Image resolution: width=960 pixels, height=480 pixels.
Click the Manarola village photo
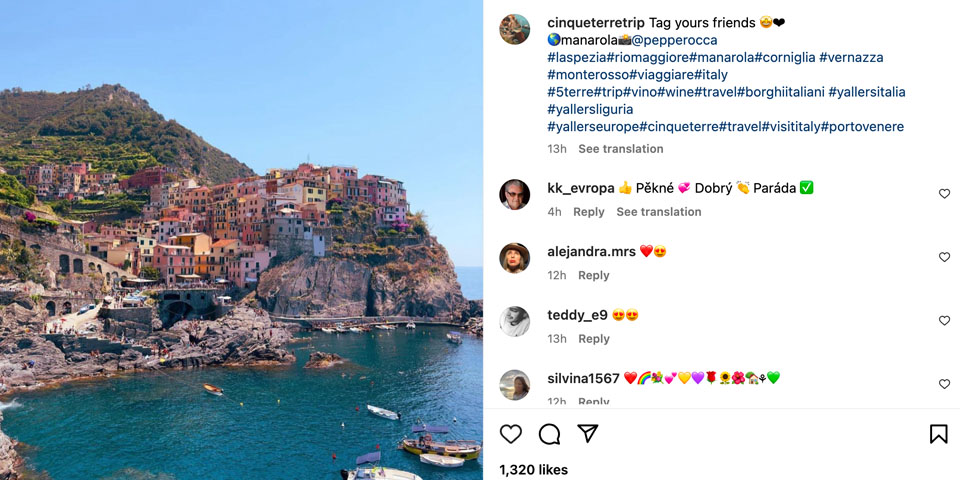click(241, 240)
